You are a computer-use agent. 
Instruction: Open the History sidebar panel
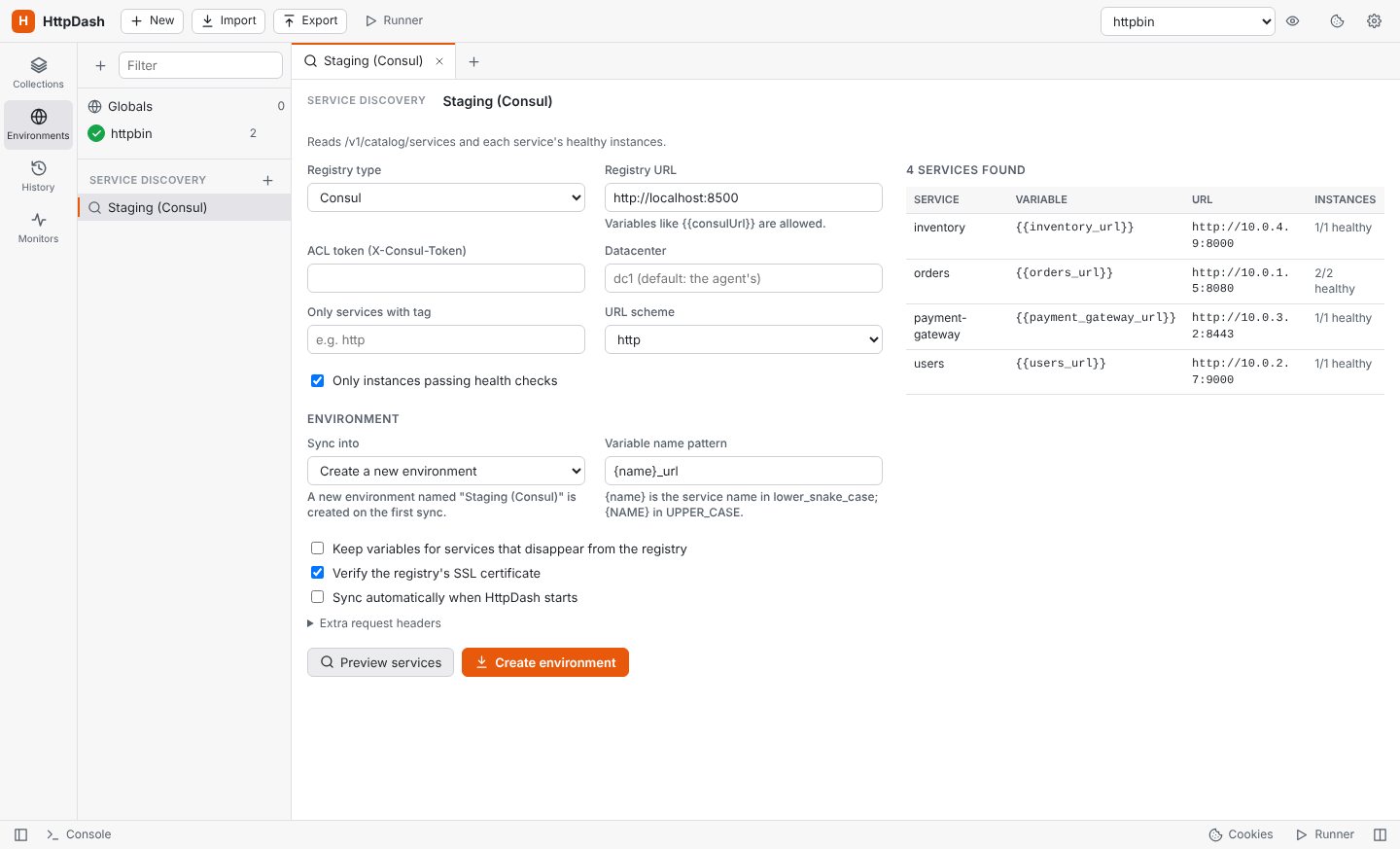(38, 176)
